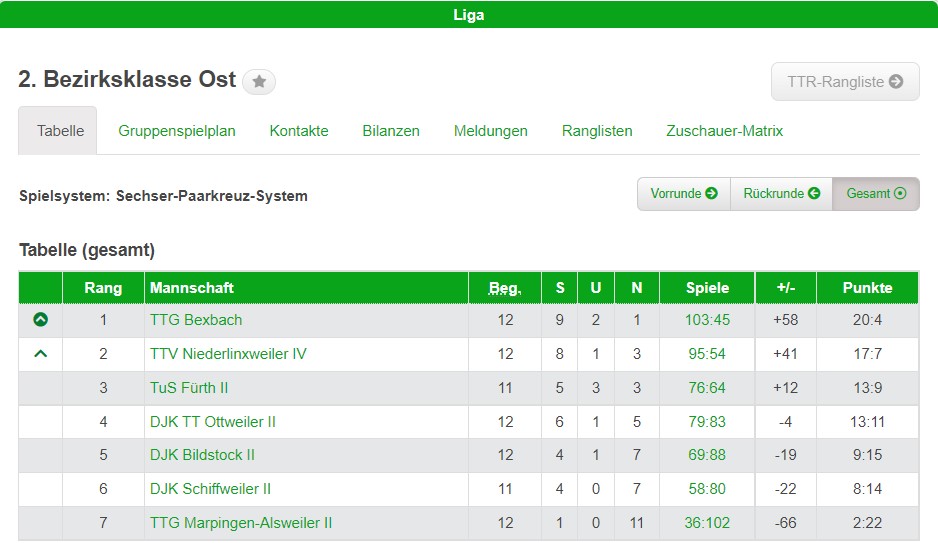Switch to the Rückrunde view

pyautogui.click(x=781, y=194)
